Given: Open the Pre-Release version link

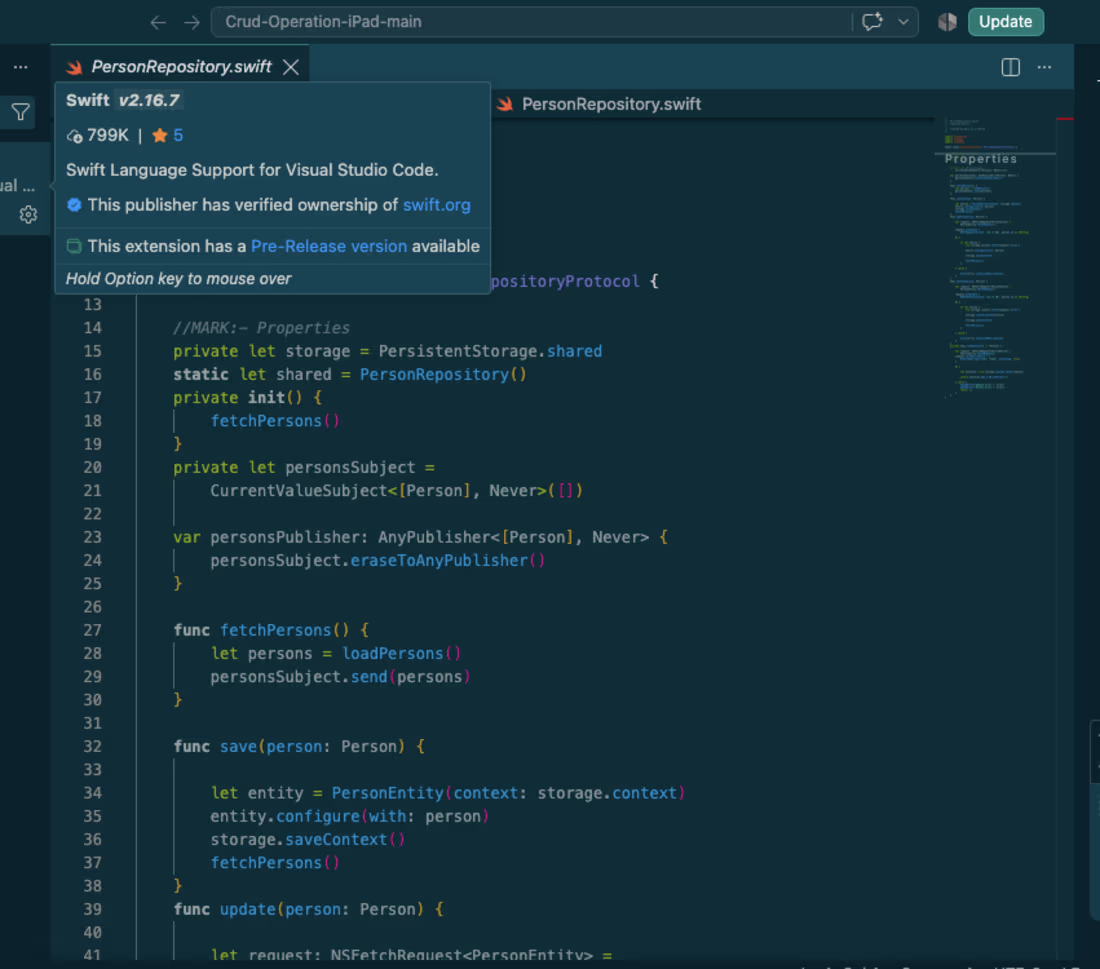Looking at the screenshot, I should point(328,246).
